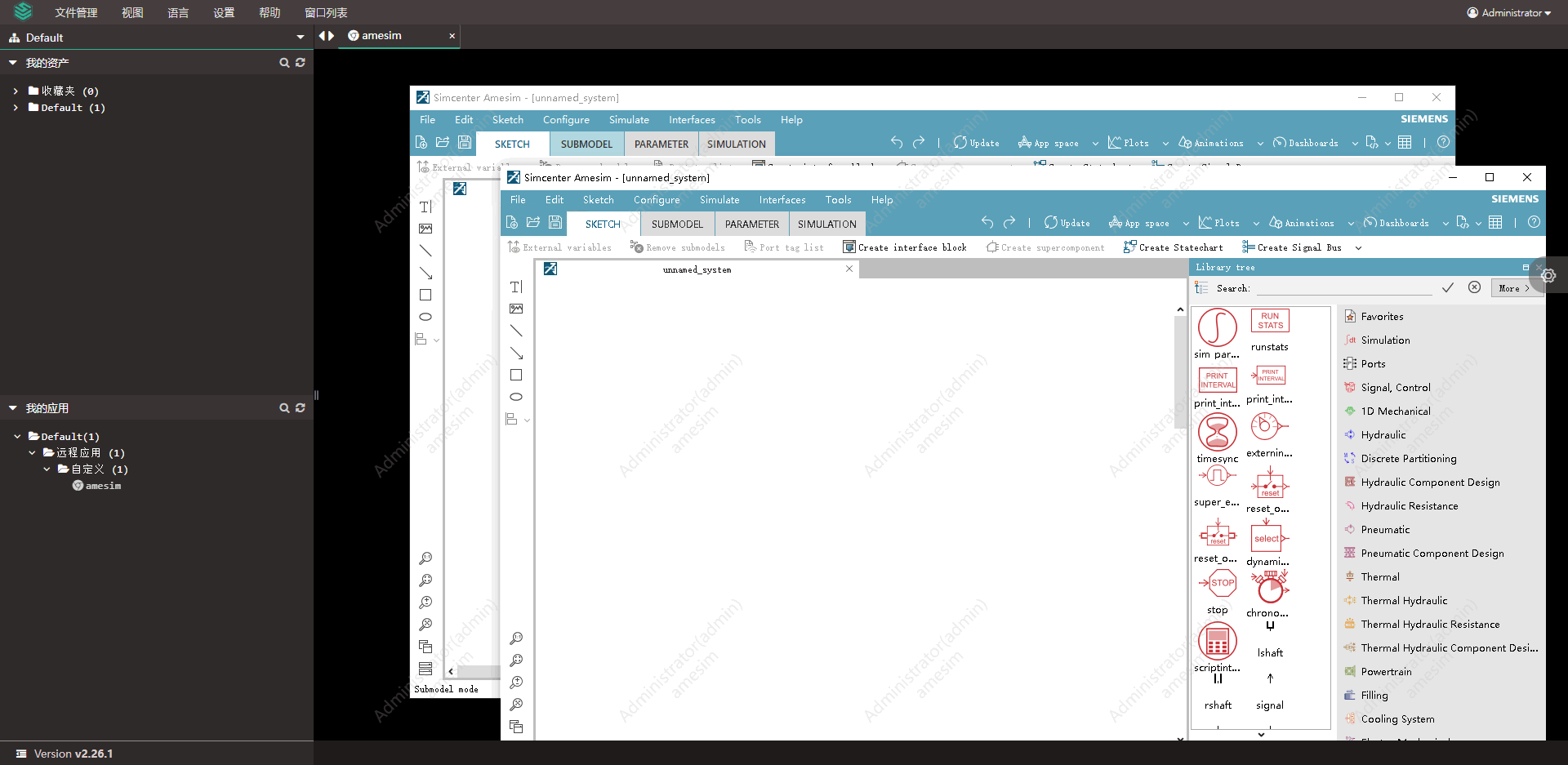Screen dimensions: 1568x765
Task: Open App space dropdown arrow
Action: click(x=1186, y=224)
